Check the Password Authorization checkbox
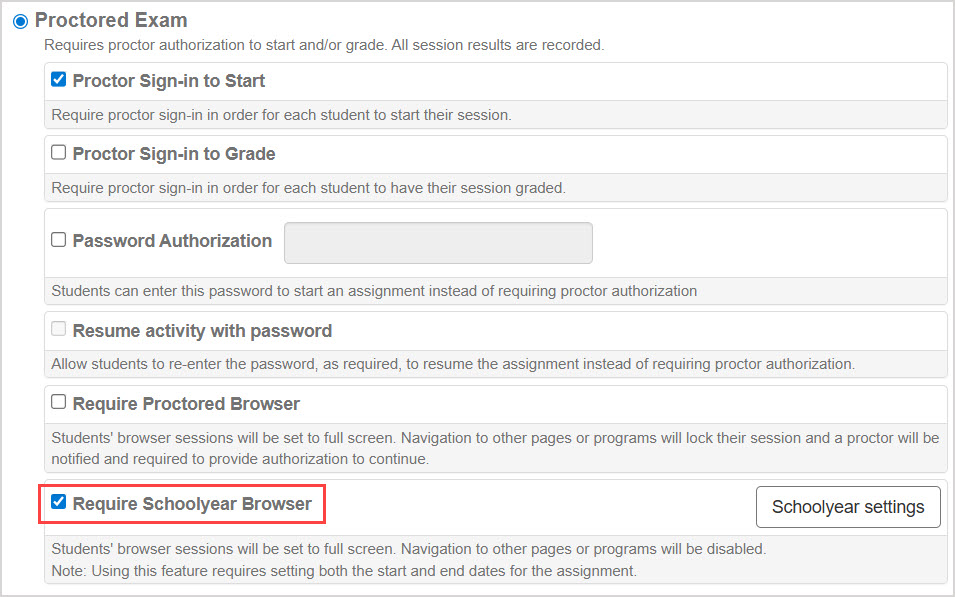 point(58,240)
